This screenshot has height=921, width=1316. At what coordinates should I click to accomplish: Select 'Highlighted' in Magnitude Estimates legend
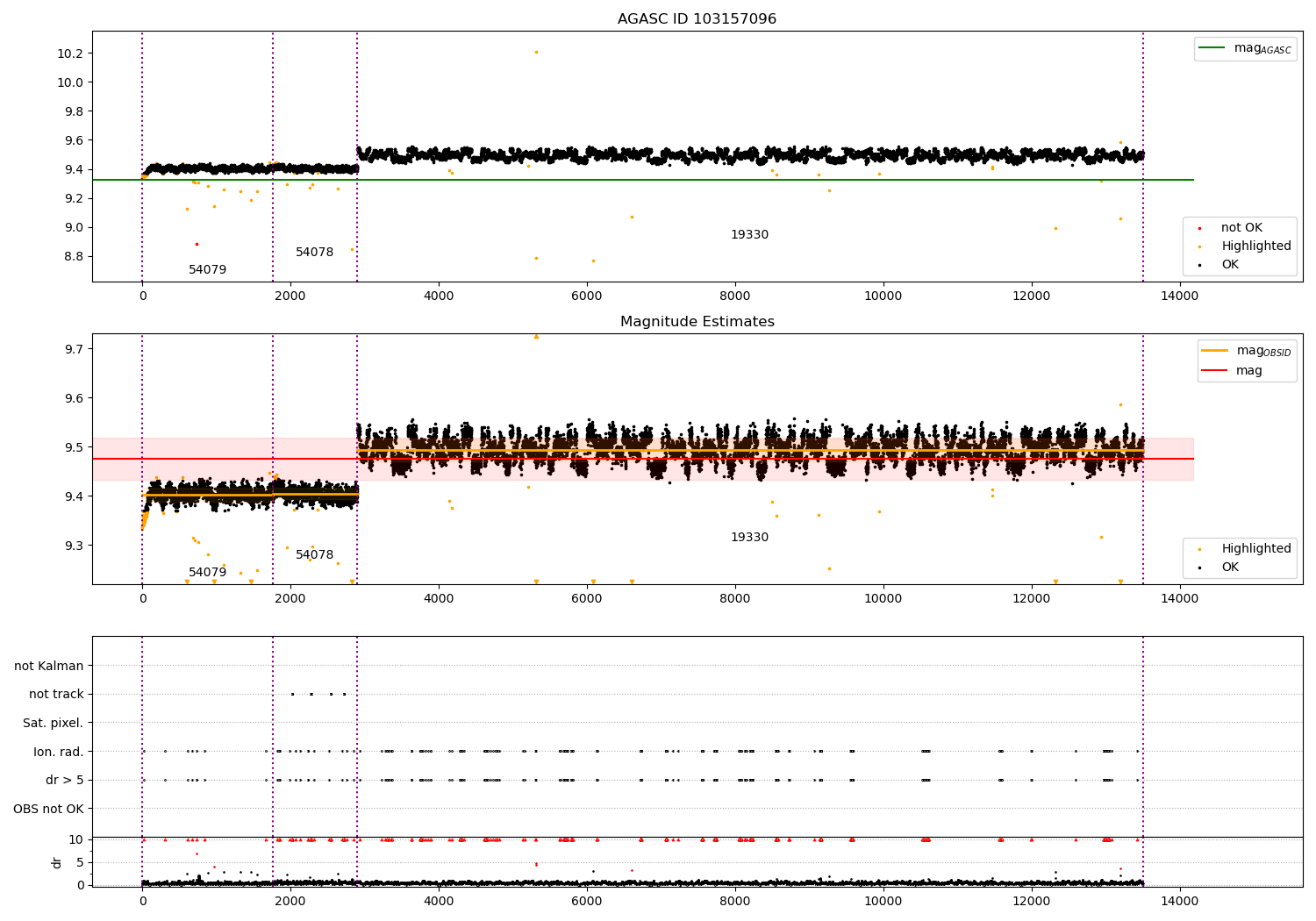click(x=1255, y=549)
